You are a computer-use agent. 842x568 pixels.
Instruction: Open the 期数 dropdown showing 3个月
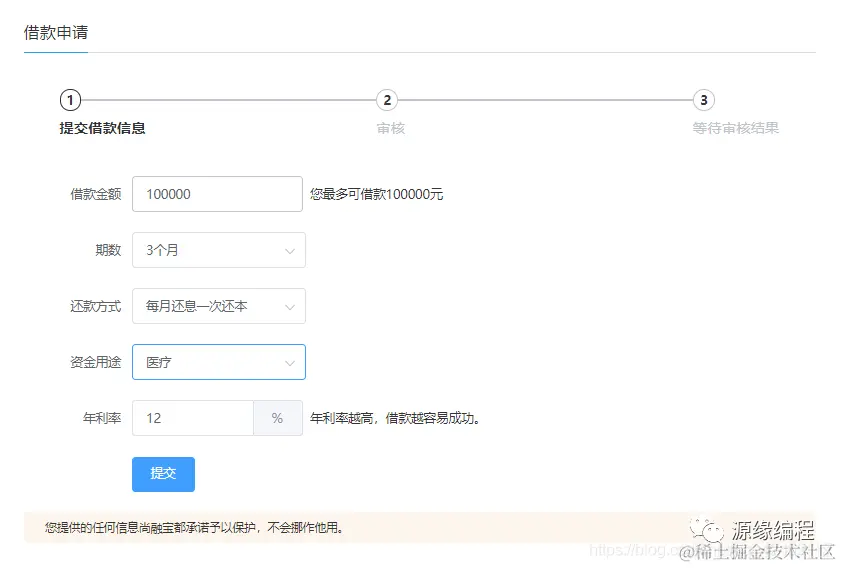(x=219, y=250)
